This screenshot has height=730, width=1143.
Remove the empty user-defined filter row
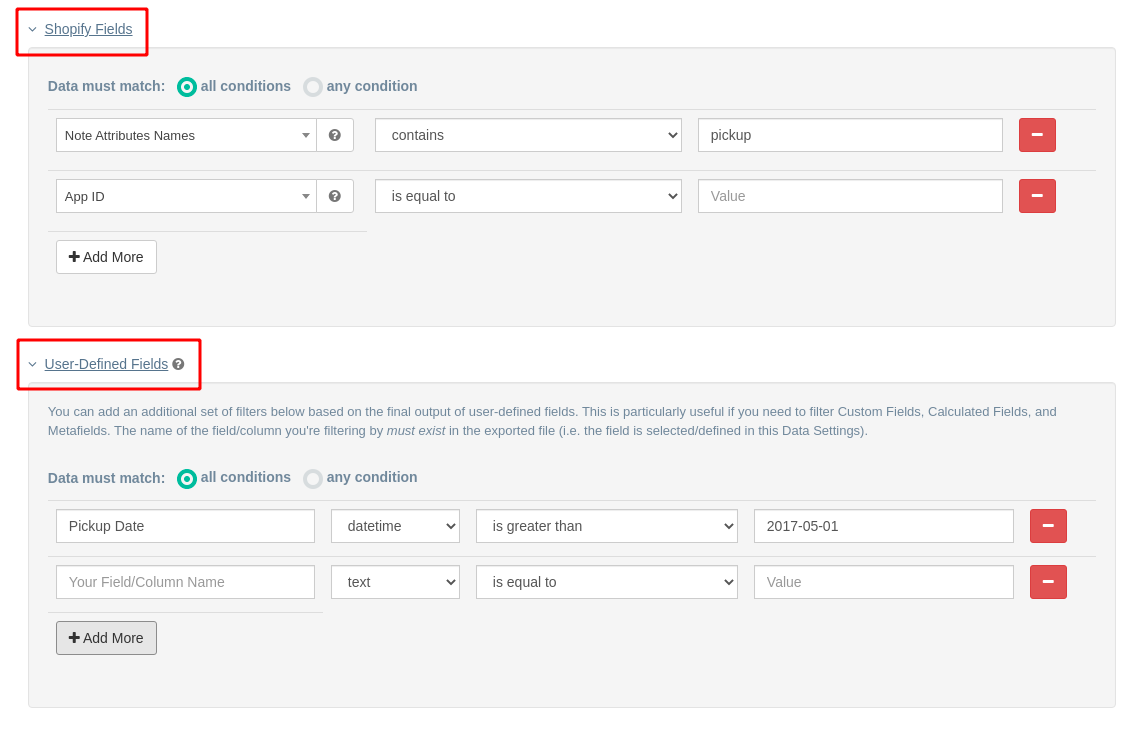tap(1048, 582)
